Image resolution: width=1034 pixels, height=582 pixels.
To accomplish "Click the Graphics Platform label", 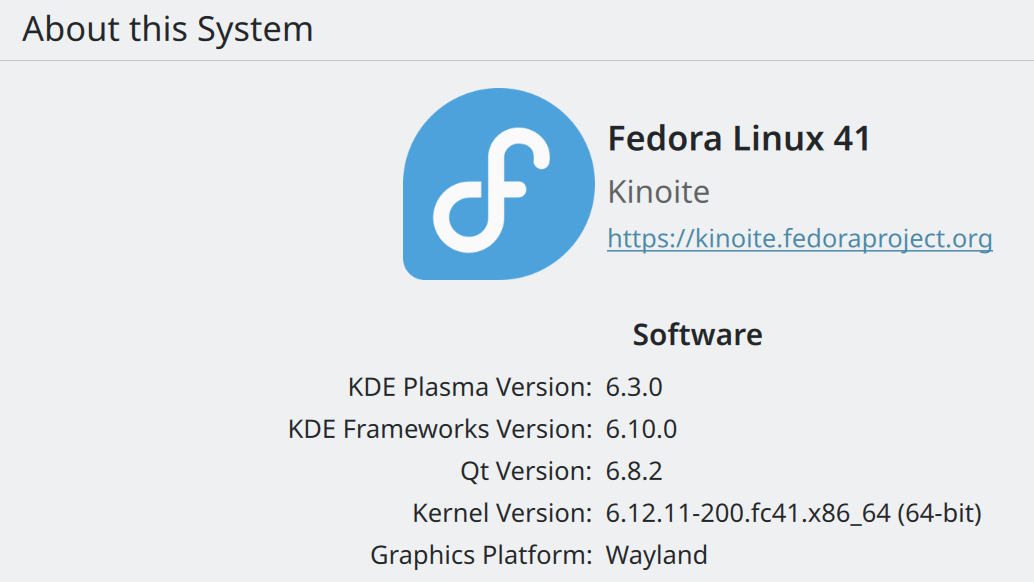I will click(x=481, y=555).
